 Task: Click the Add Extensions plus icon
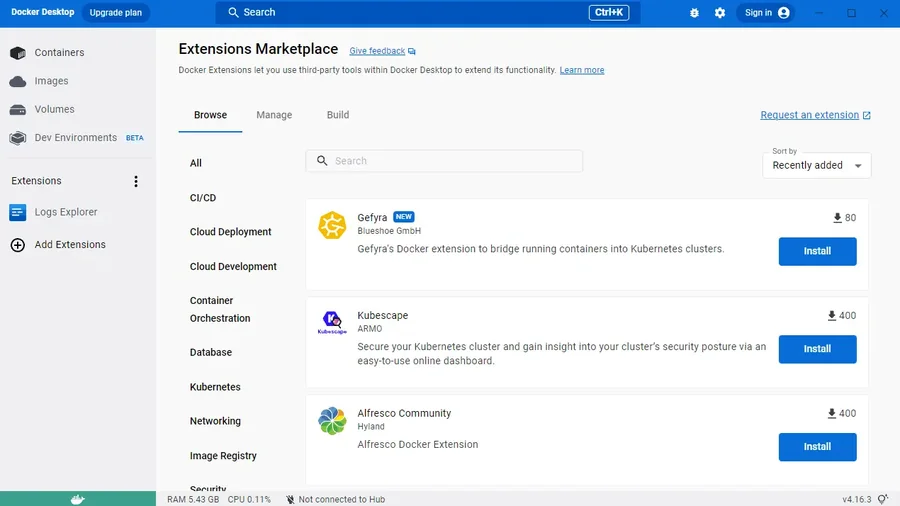pos(18,245)
